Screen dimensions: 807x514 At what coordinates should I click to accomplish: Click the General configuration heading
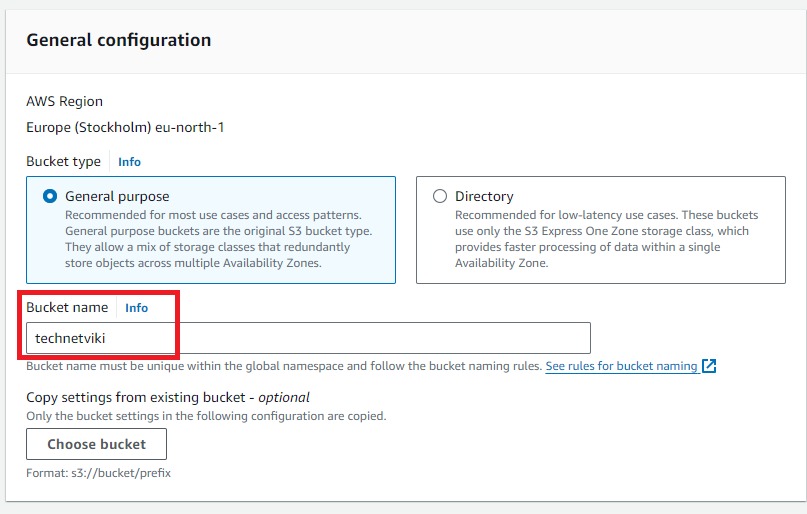click(x=118, y=40)
